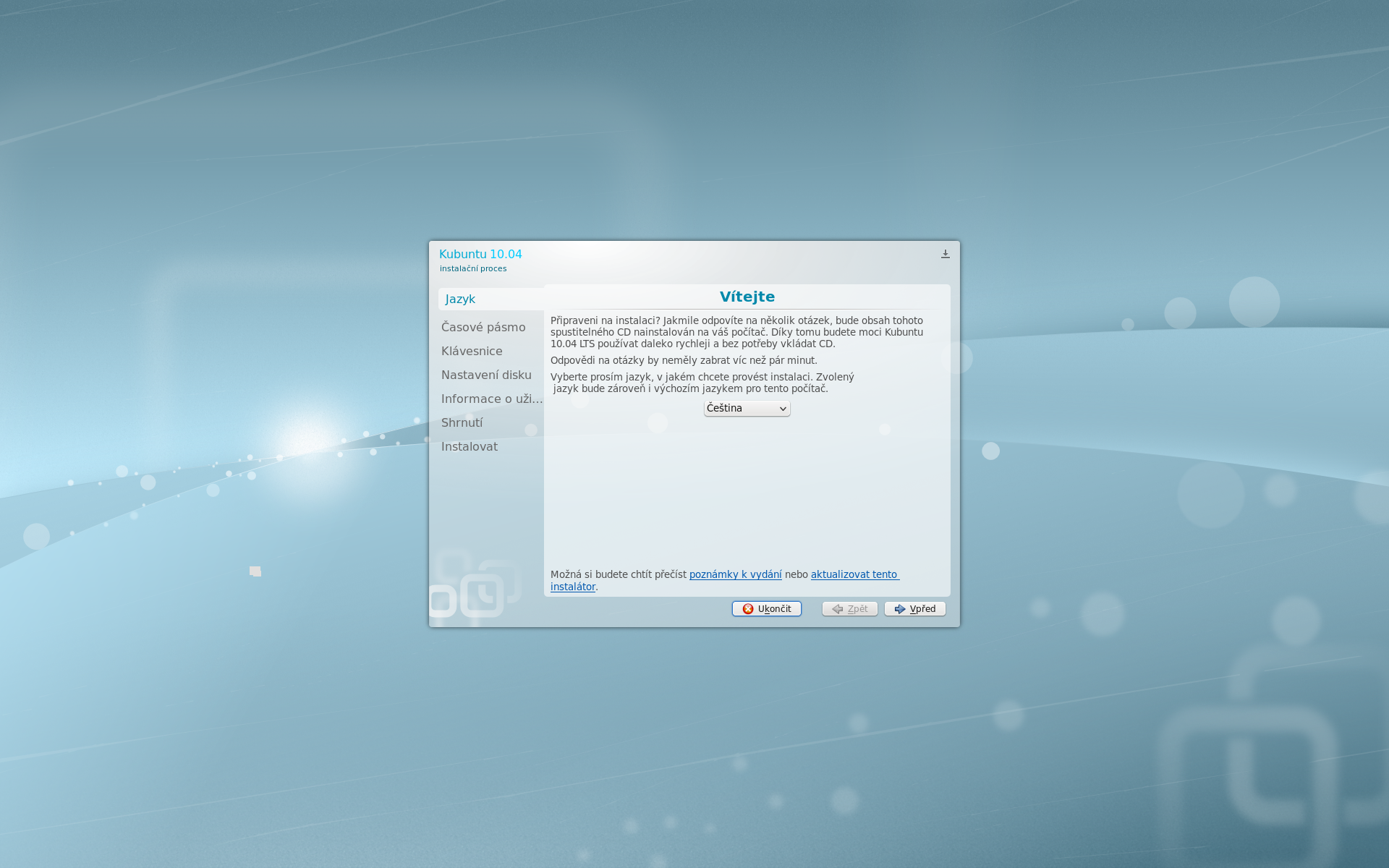The width and height of the screenshot is (1389, 868).
Task: Click the line Odpovědi na otázky by neměly
Action: pos(684,360)
